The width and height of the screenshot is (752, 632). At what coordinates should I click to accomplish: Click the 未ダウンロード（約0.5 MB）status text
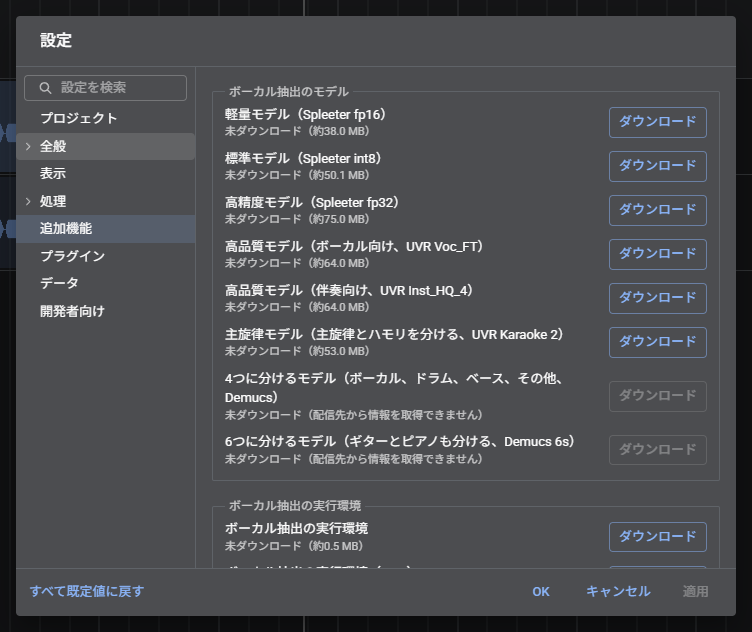coord(294,546)
